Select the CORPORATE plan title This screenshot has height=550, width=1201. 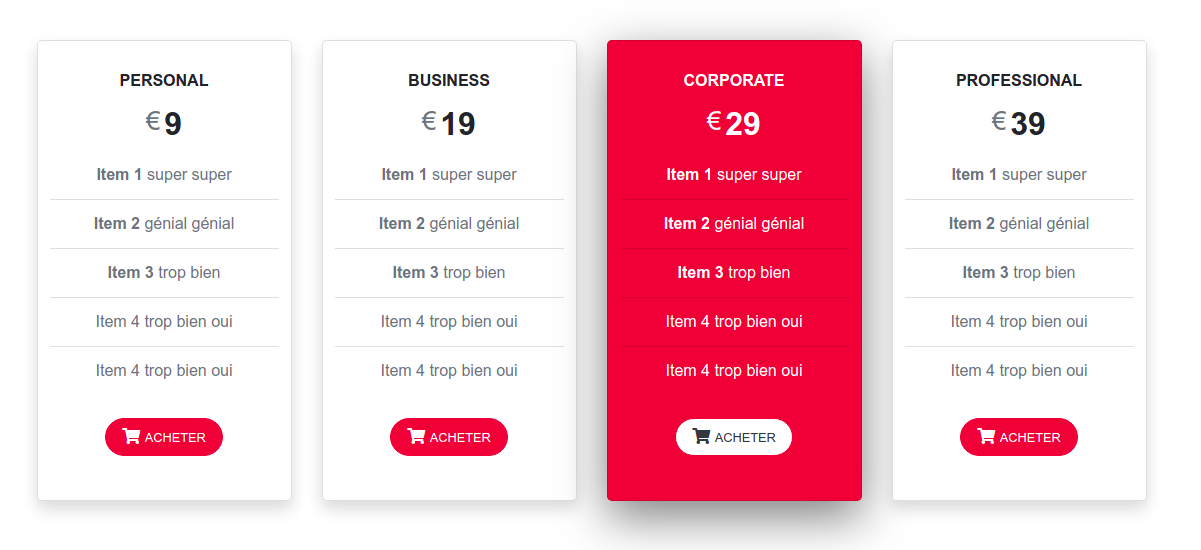coord(734,80)
